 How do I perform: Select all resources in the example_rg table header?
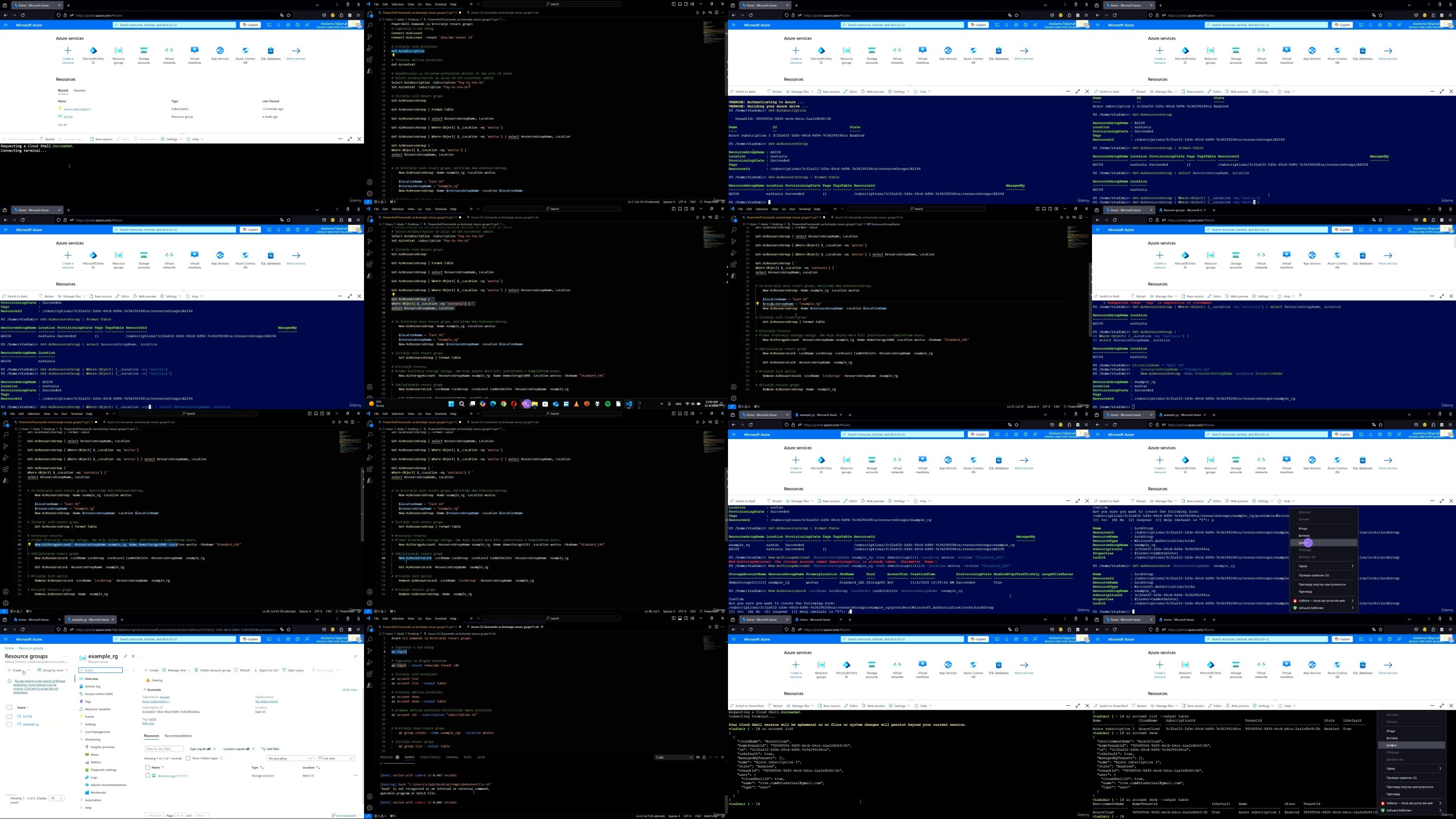[x=147, y=768]
